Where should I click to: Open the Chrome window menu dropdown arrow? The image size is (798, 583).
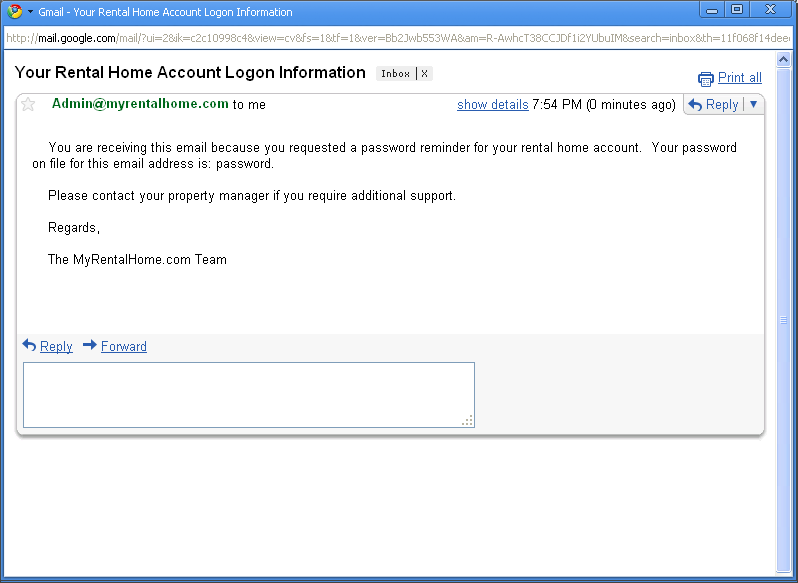[x=31, y=11]
